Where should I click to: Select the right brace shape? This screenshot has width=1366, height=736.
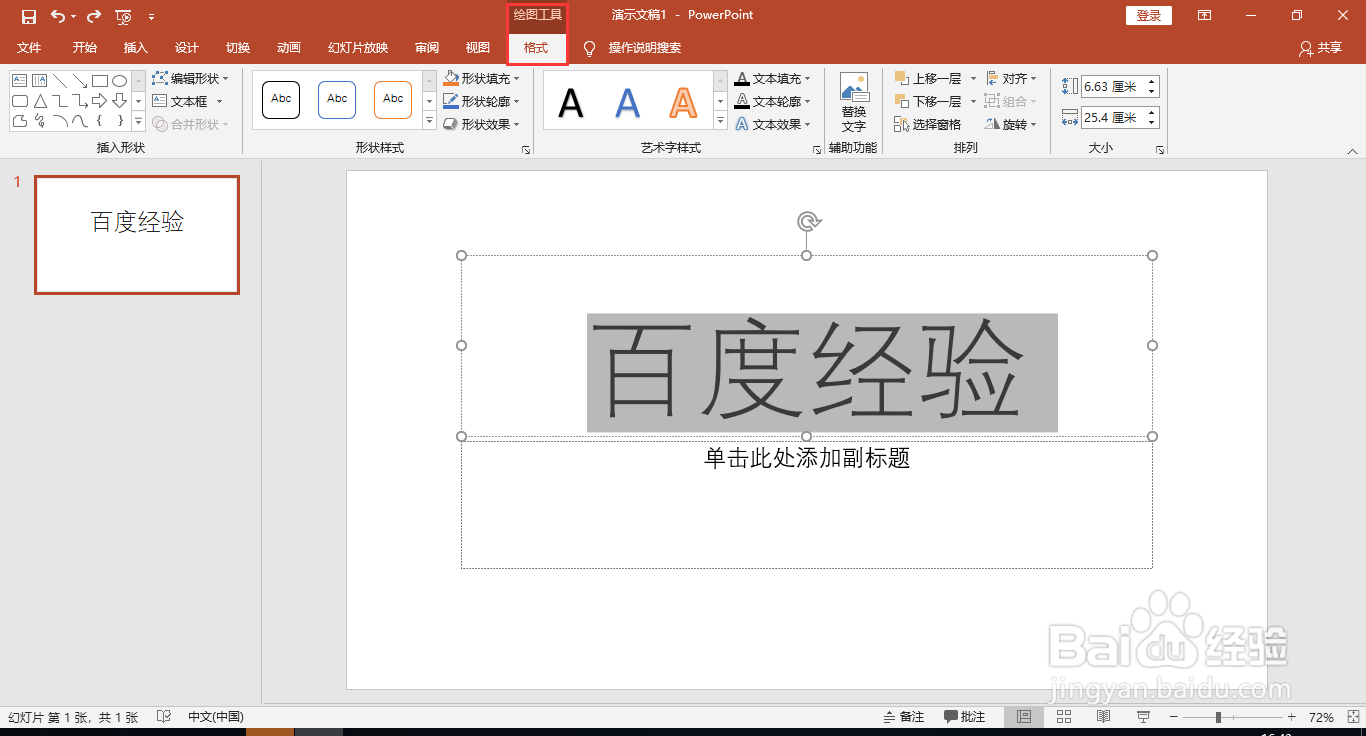pos(119,121)
